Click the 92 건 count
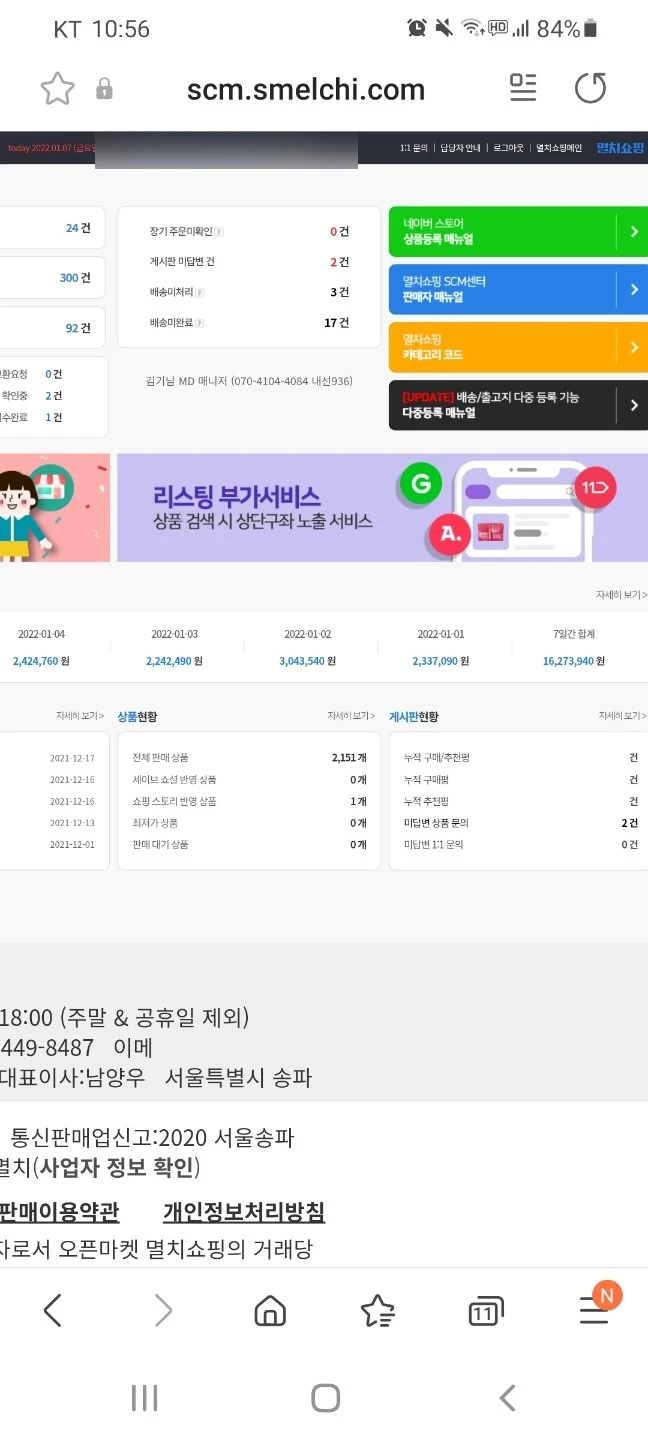The image size is (648, 1440). (x=78, y=328)
